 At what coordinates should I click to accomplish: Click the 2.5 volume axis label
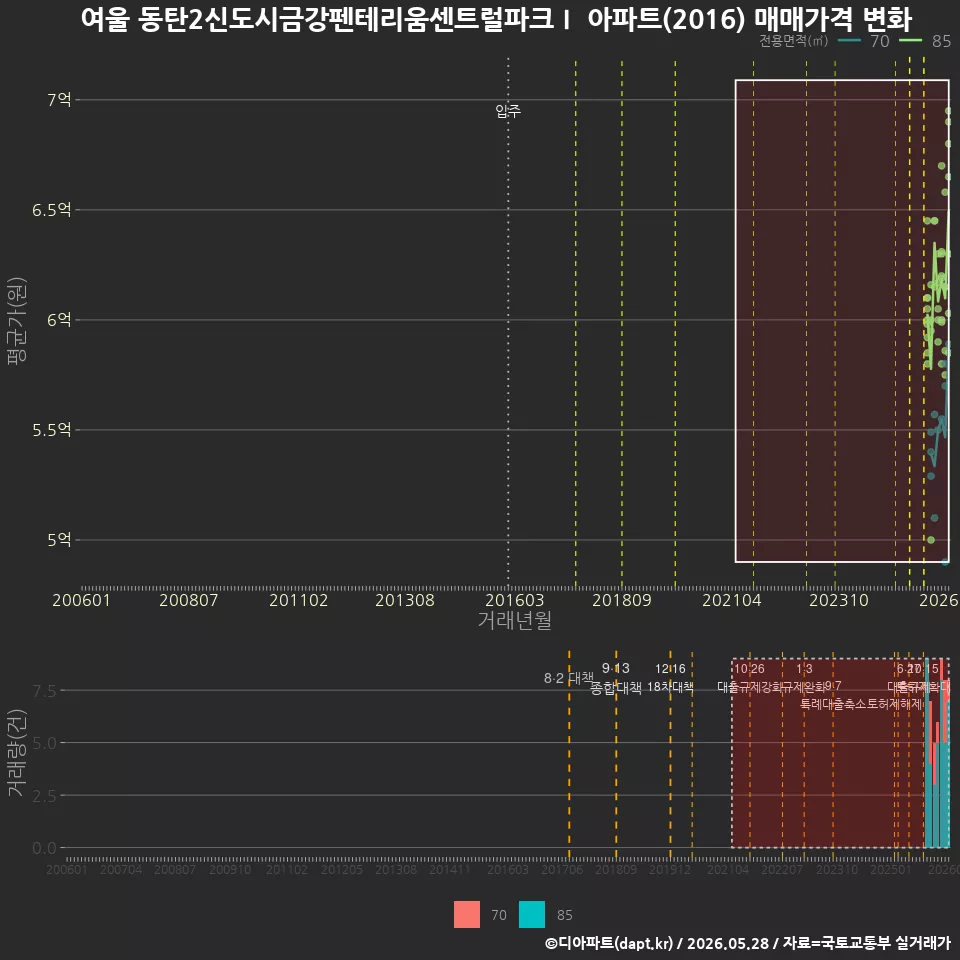point(45,796)
